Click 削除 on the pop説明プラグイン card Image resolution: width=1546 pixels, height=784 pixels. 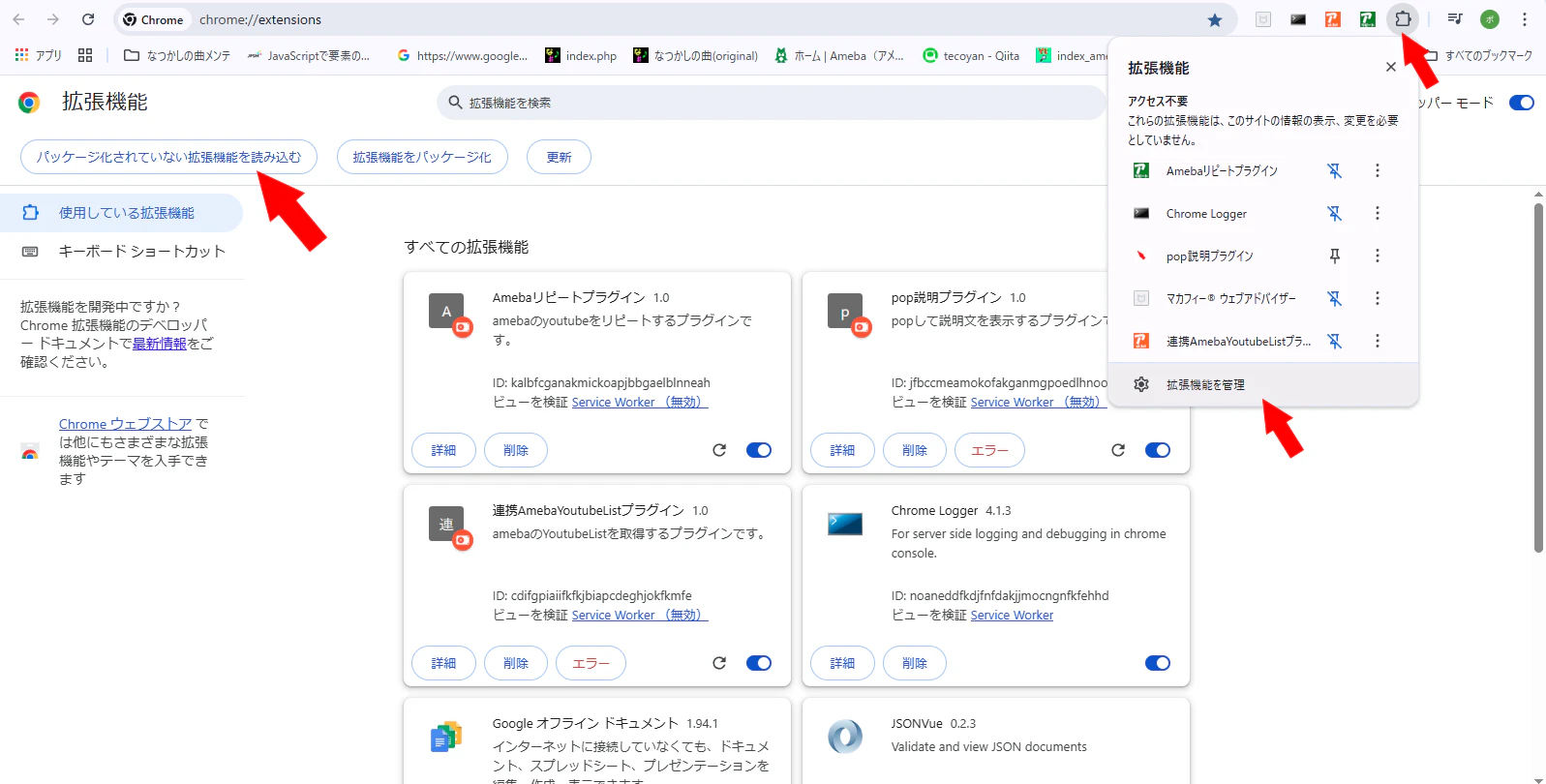(915, 450)
